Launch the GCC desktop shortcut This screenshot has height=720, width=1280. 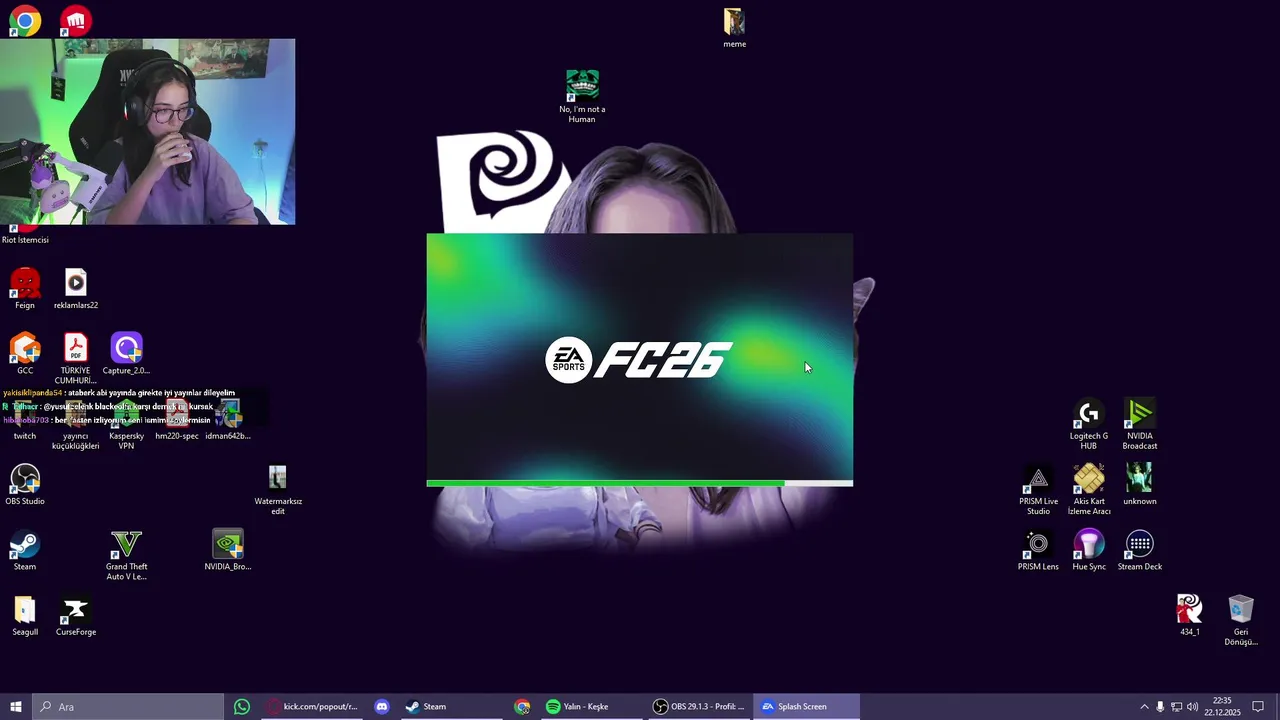click(x=25, y=354)
